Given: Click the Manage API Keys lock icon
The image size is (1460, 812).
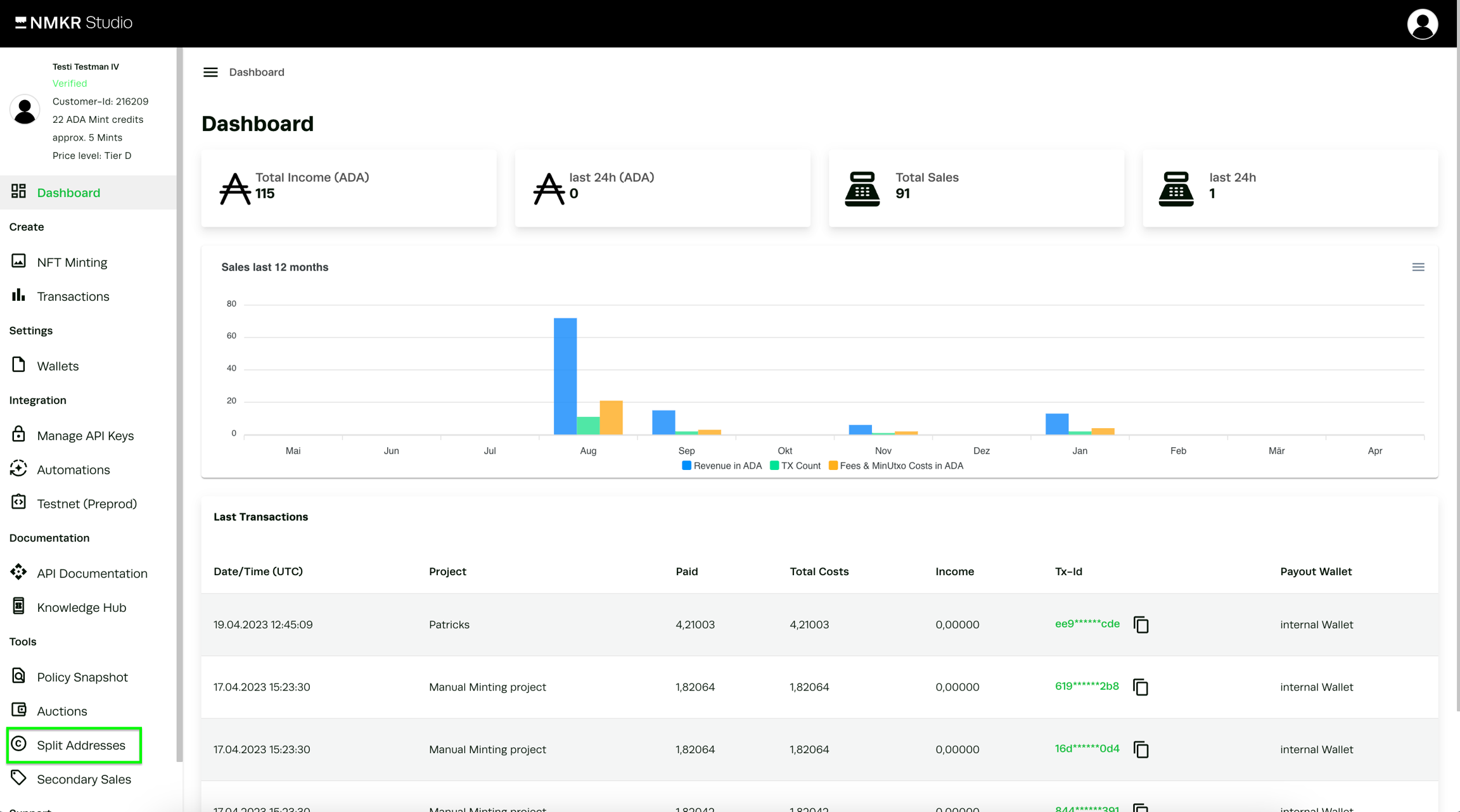Looking at the screenshot, I should [18, 435].
